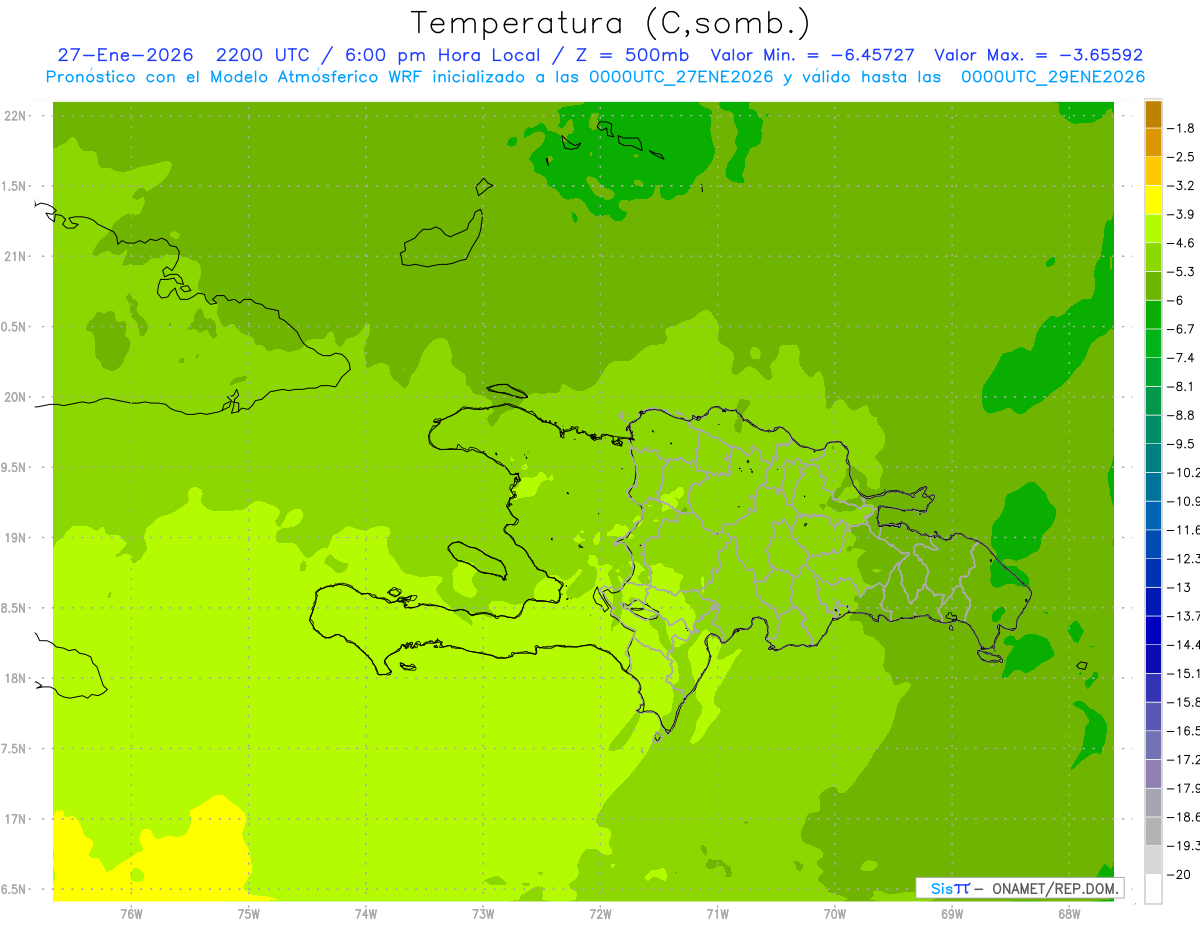
Task: Select the amber swatch between -2.5 and -3.2
Action: point(1153,171)
